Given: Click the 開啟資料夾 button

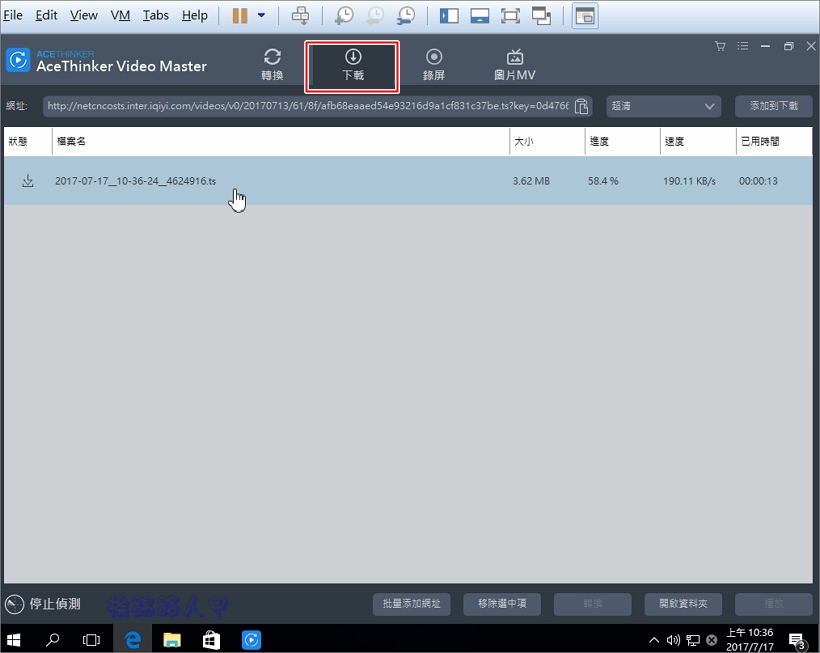Looking at the screenshot, I should point(683,604).
